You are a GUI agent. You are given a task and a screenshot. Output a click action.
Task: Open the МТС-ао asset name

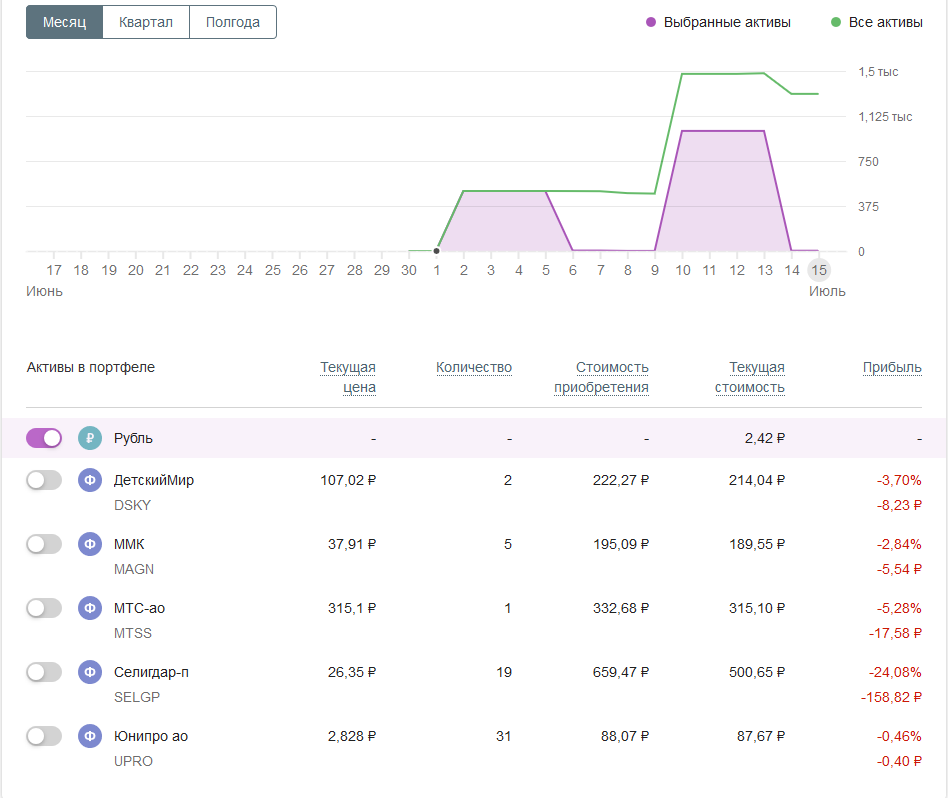click(139, 608)
